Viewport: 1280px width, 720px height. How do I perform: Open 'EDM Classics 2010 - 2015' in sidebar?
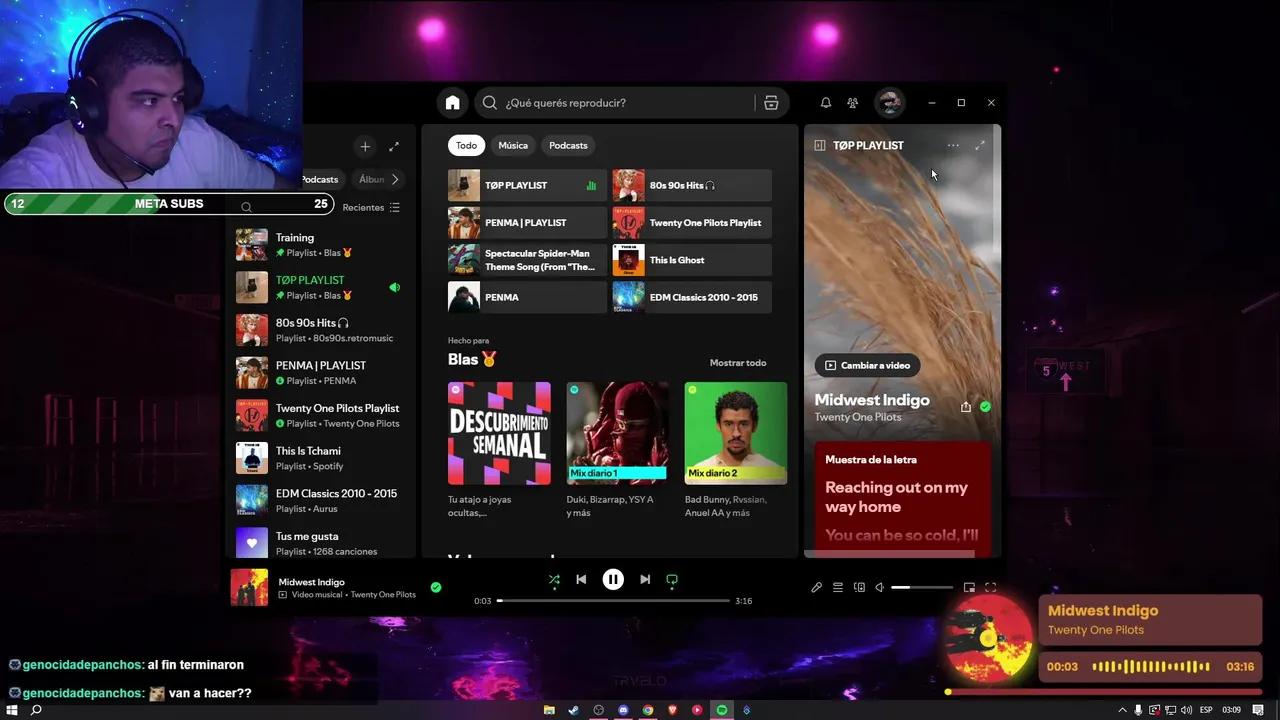click(320, 501)
